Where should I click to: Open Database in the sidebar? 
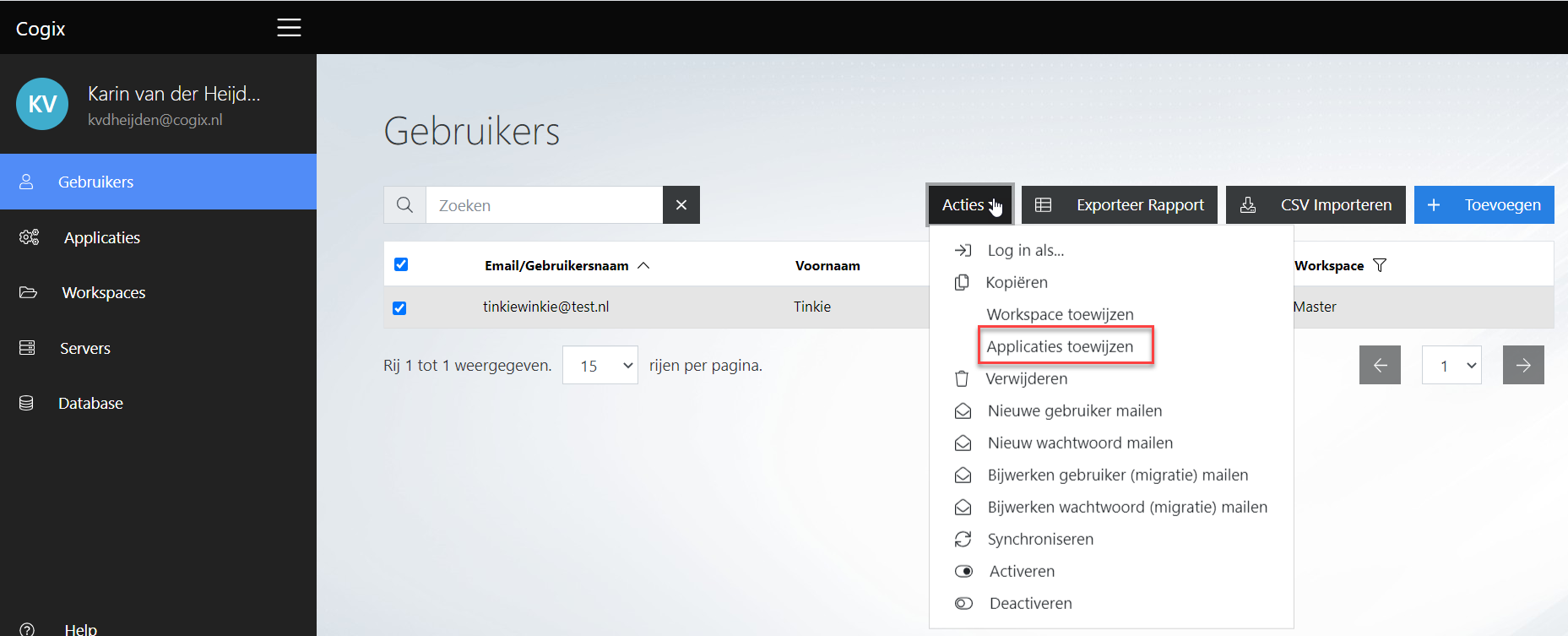90,404
